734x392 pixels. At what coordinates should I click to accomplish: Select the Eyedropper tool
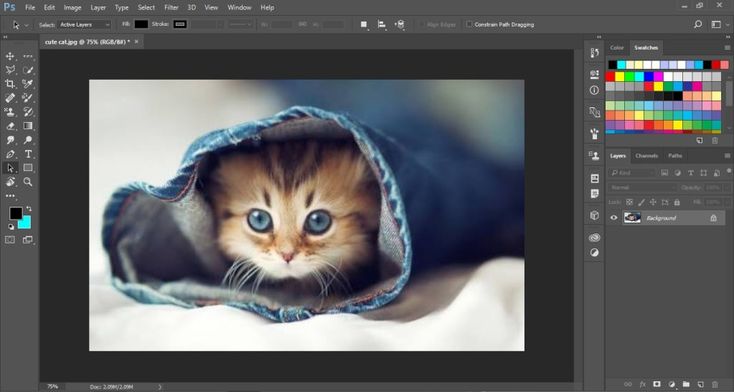pos(28,84)
